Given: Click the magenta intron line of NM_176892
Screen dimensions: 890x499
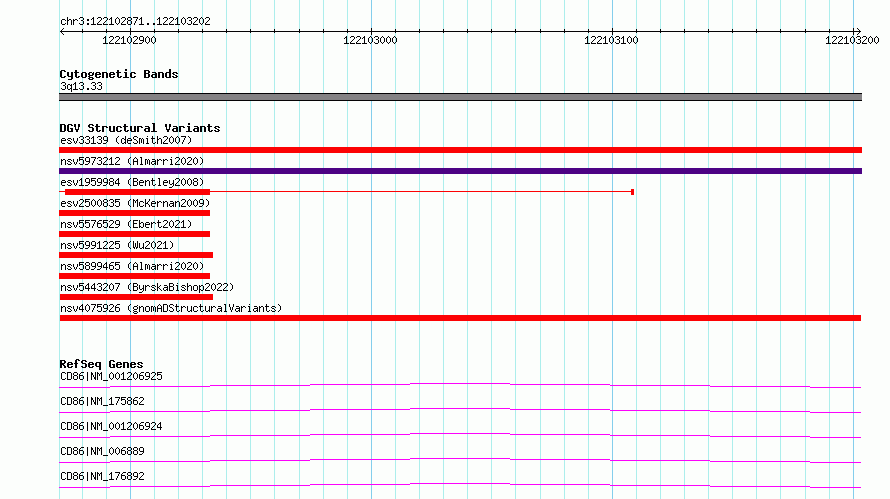Looking at the screenshot, I should (x=460, y=485).
